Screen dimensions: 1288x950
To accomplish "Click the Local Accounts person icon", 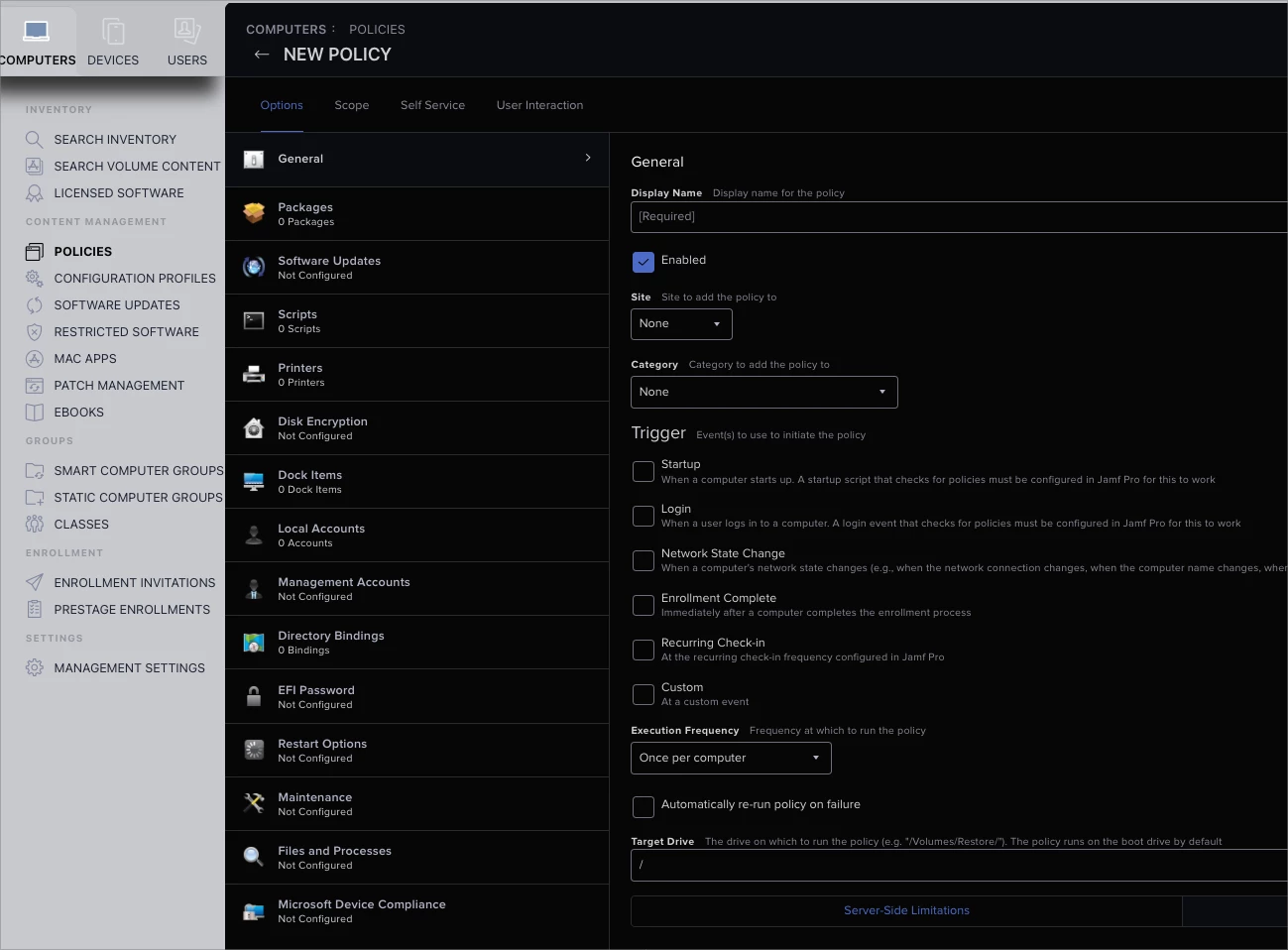I will [x=254, y=534].
